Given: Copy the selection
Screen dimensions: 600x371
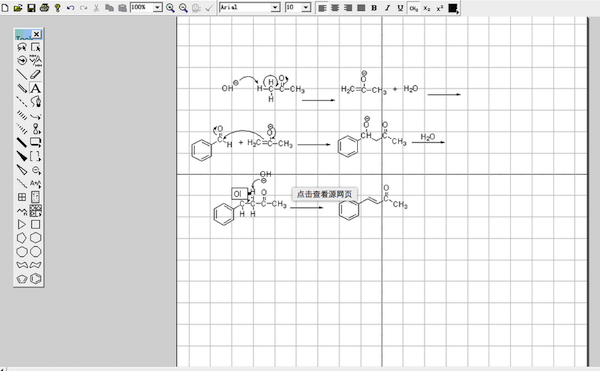Looking at the screenshot, I should tap(109, 8).
